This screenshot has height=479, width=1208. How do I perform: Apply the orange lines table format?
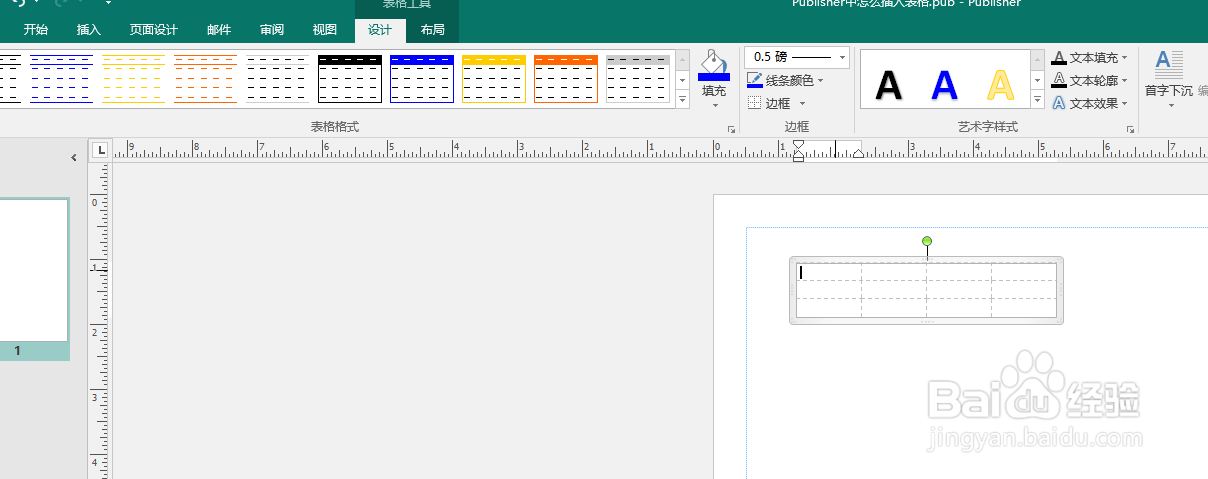click(206, 79)
